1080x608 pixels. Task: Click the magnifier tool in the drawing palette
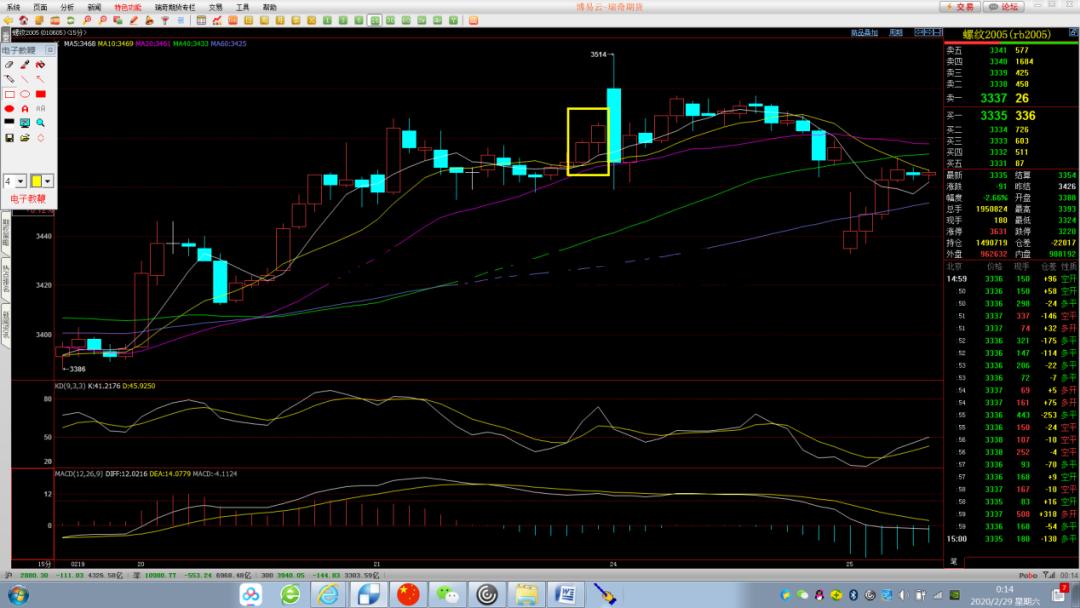[41, 122]
